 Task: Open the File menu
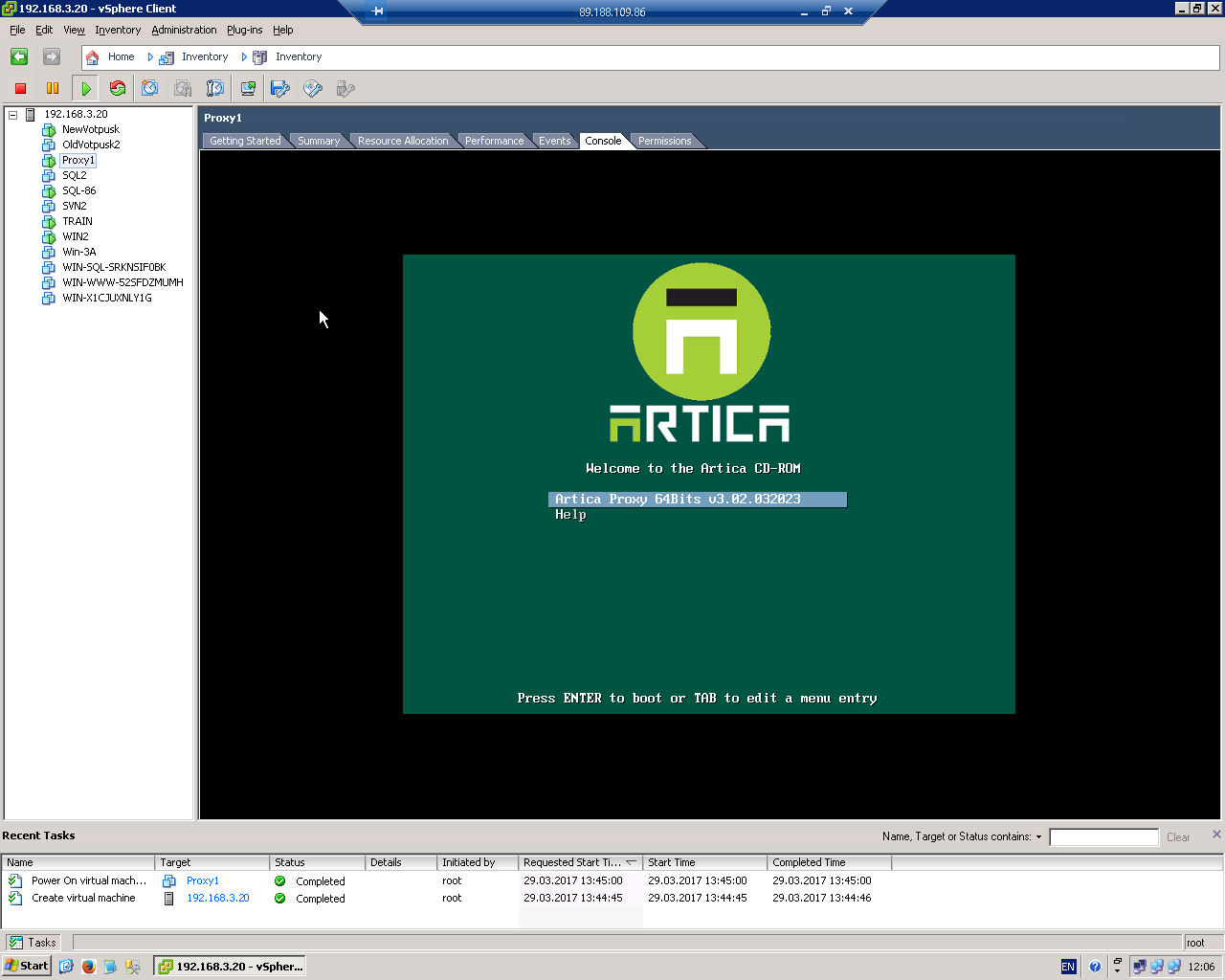click(x=17, y=30)
